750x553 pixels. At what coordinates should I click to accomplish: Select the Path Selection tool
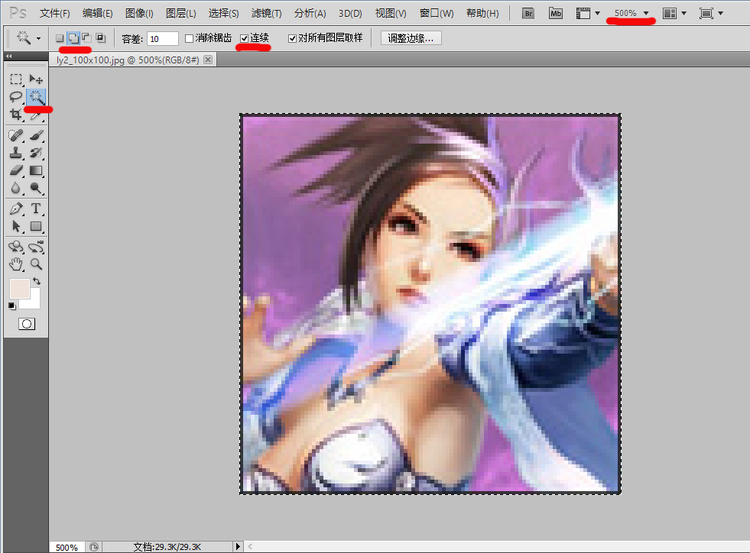(x=16, y=226)
